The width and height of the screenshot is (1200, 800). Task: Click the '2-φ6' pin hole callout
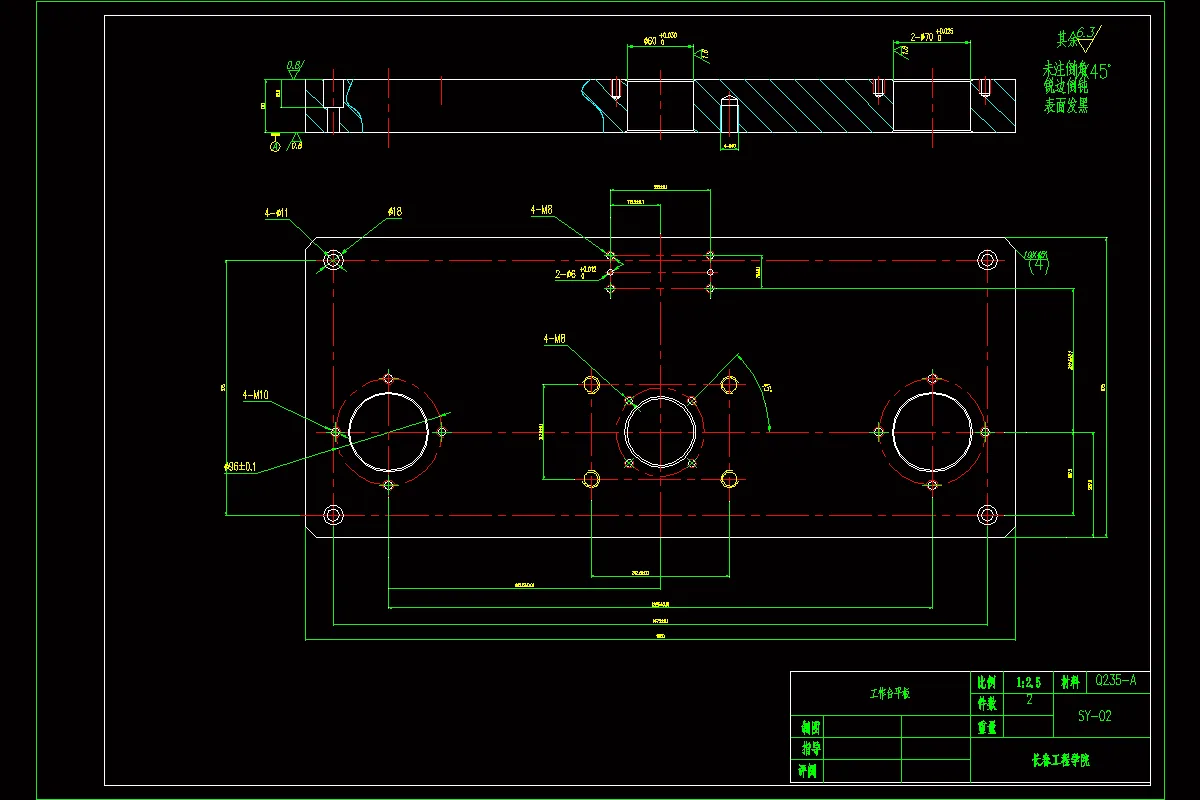[576, 272]
